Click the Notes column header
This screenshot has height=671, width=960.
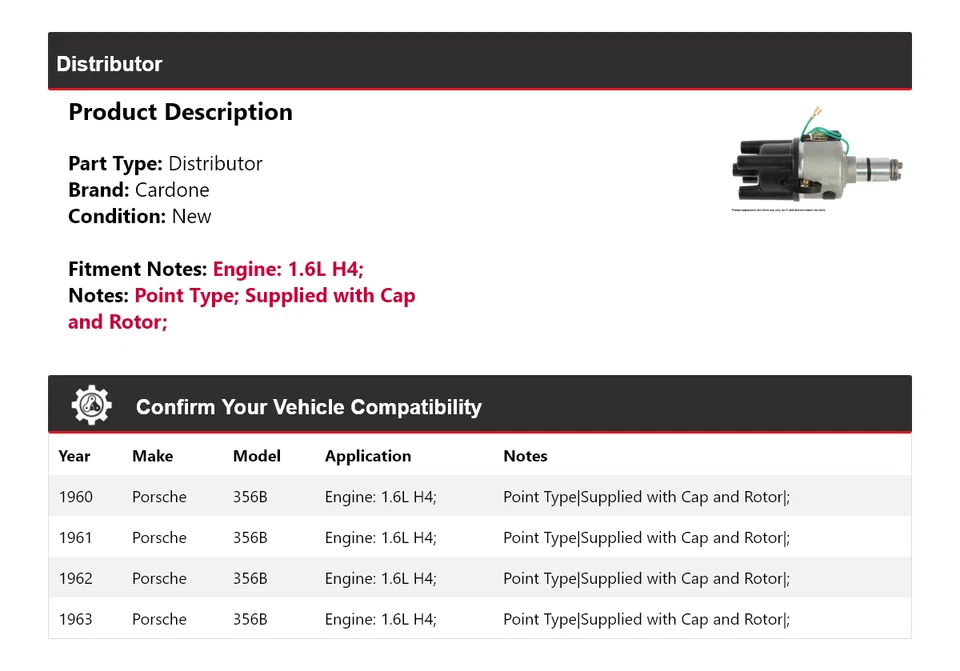pyautogui.click(x=525, y=456)
